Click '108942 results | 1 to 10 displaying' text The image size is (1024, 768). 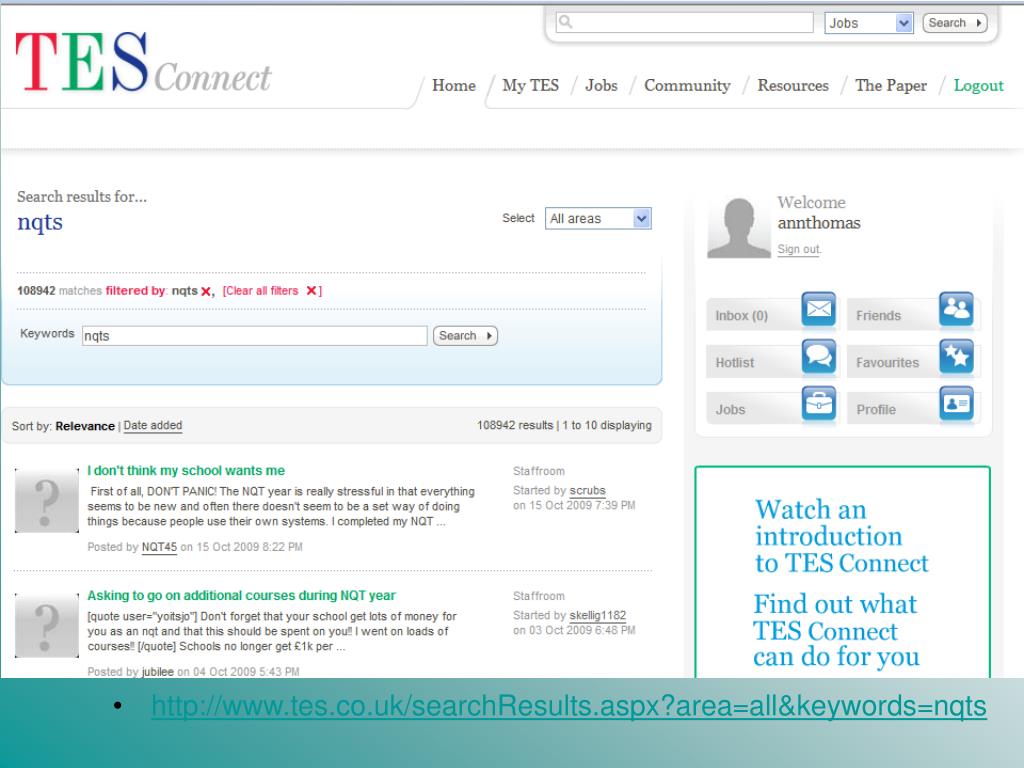pos(564,425)
